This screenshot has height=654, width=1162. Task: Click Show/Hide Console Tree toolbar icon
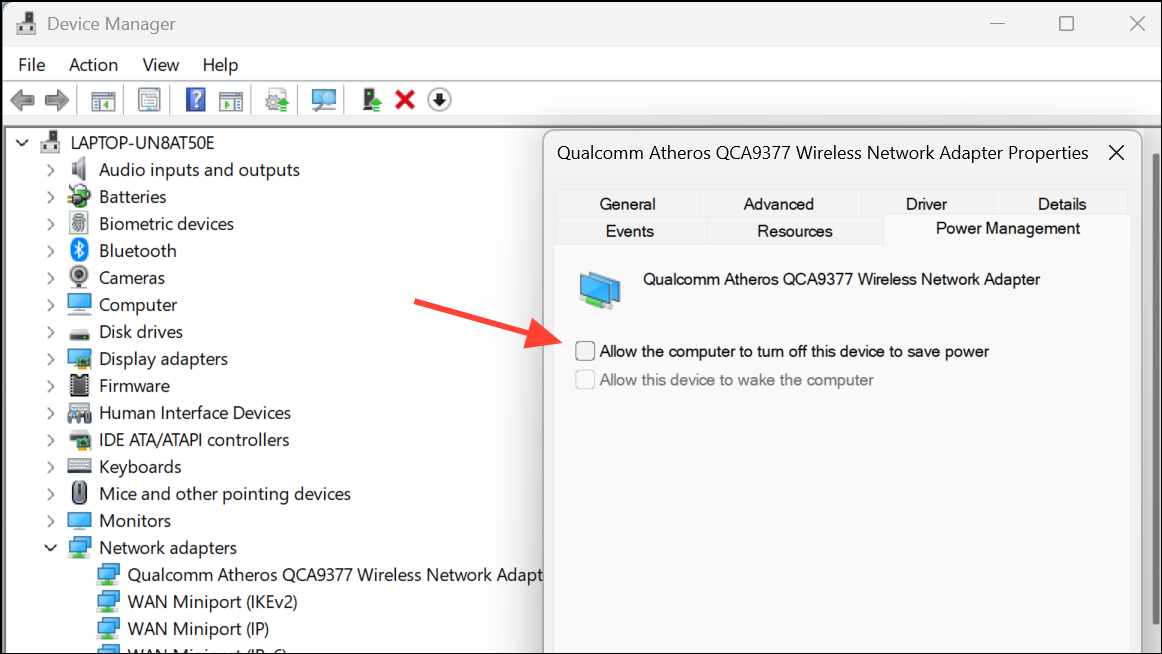coord(103,100)
